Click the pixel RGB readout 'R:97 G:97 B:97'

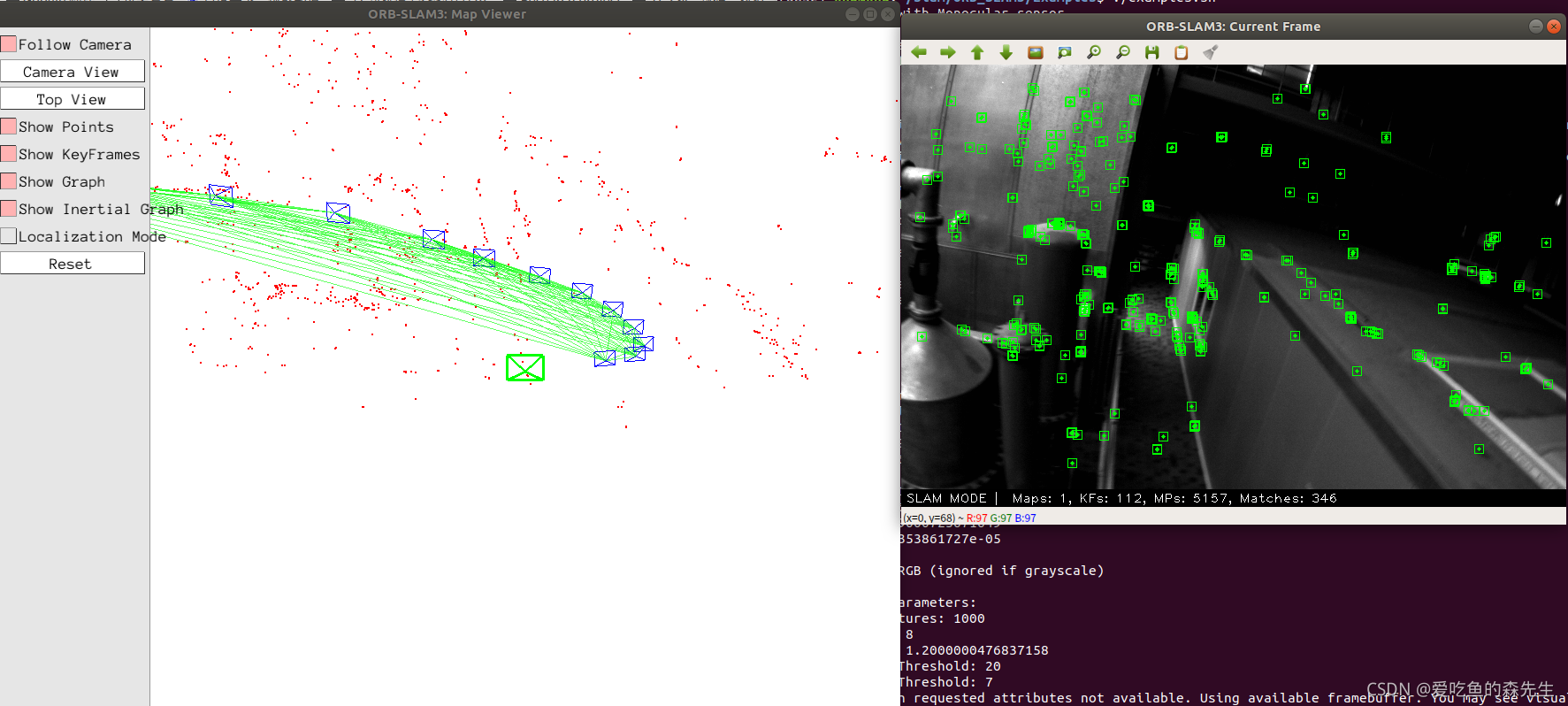click(x=1001, y=518)
